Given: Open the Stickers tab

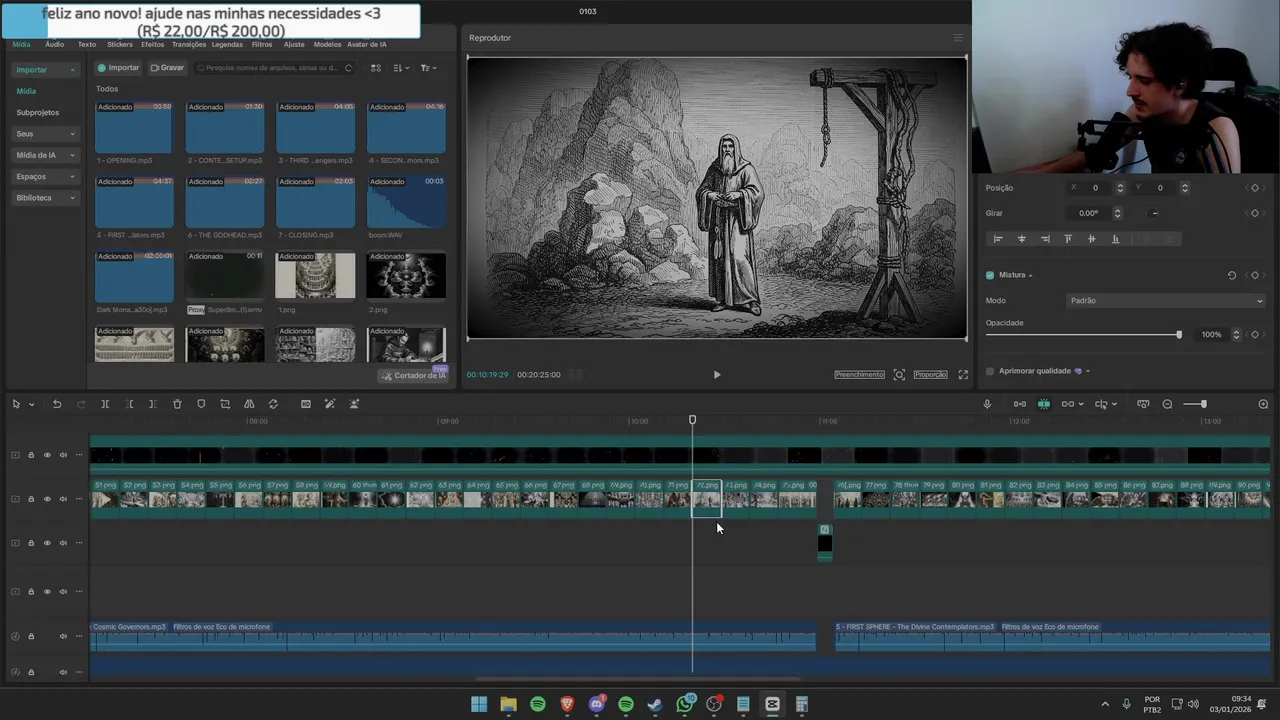Looking at the screenshot, I should click(120, 44).
